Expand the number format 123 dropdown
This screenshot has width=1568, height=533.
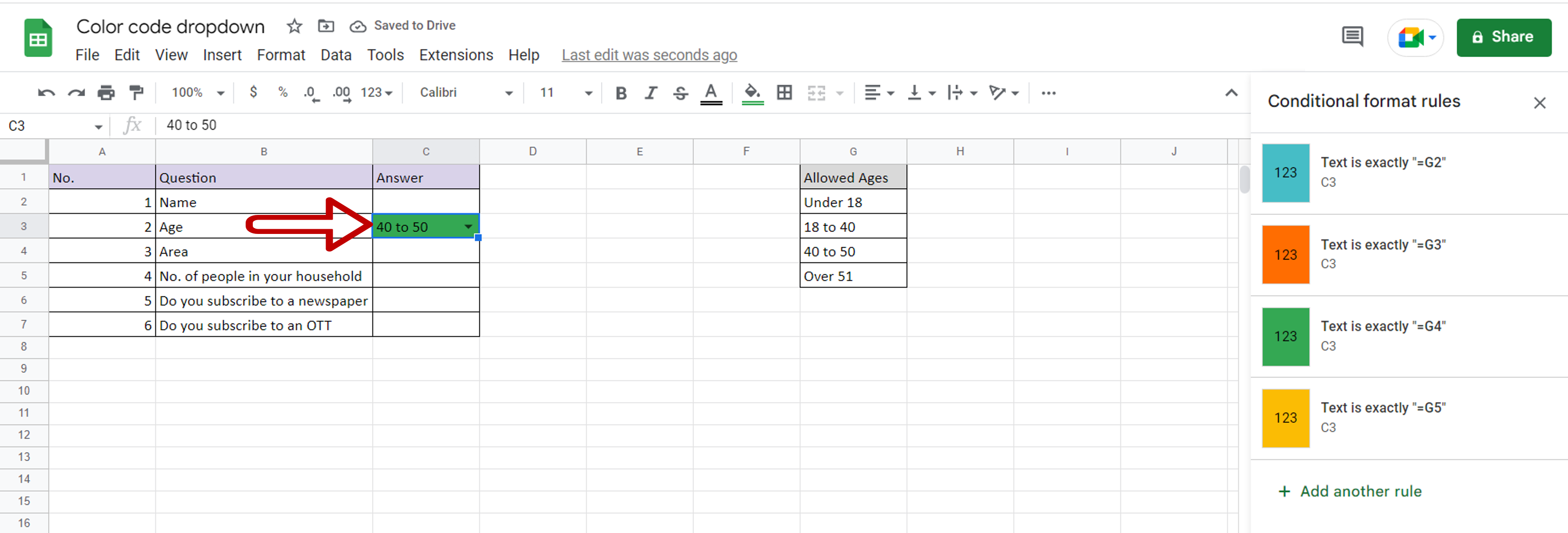point(375,93)
